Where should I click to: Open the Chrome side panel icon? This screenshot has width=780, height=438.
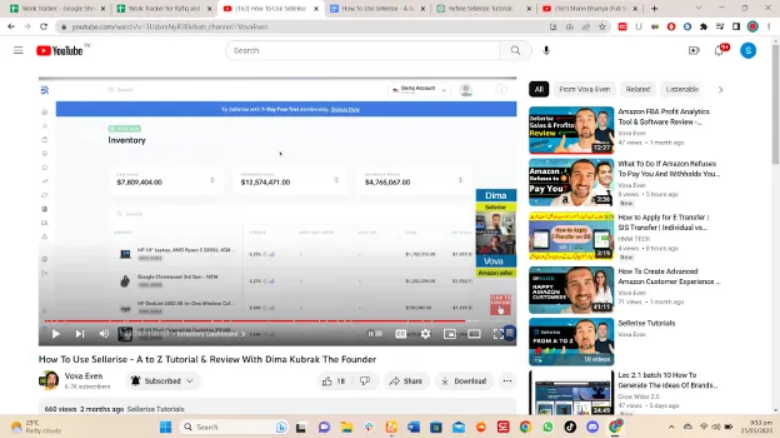(x=736, y=26)
